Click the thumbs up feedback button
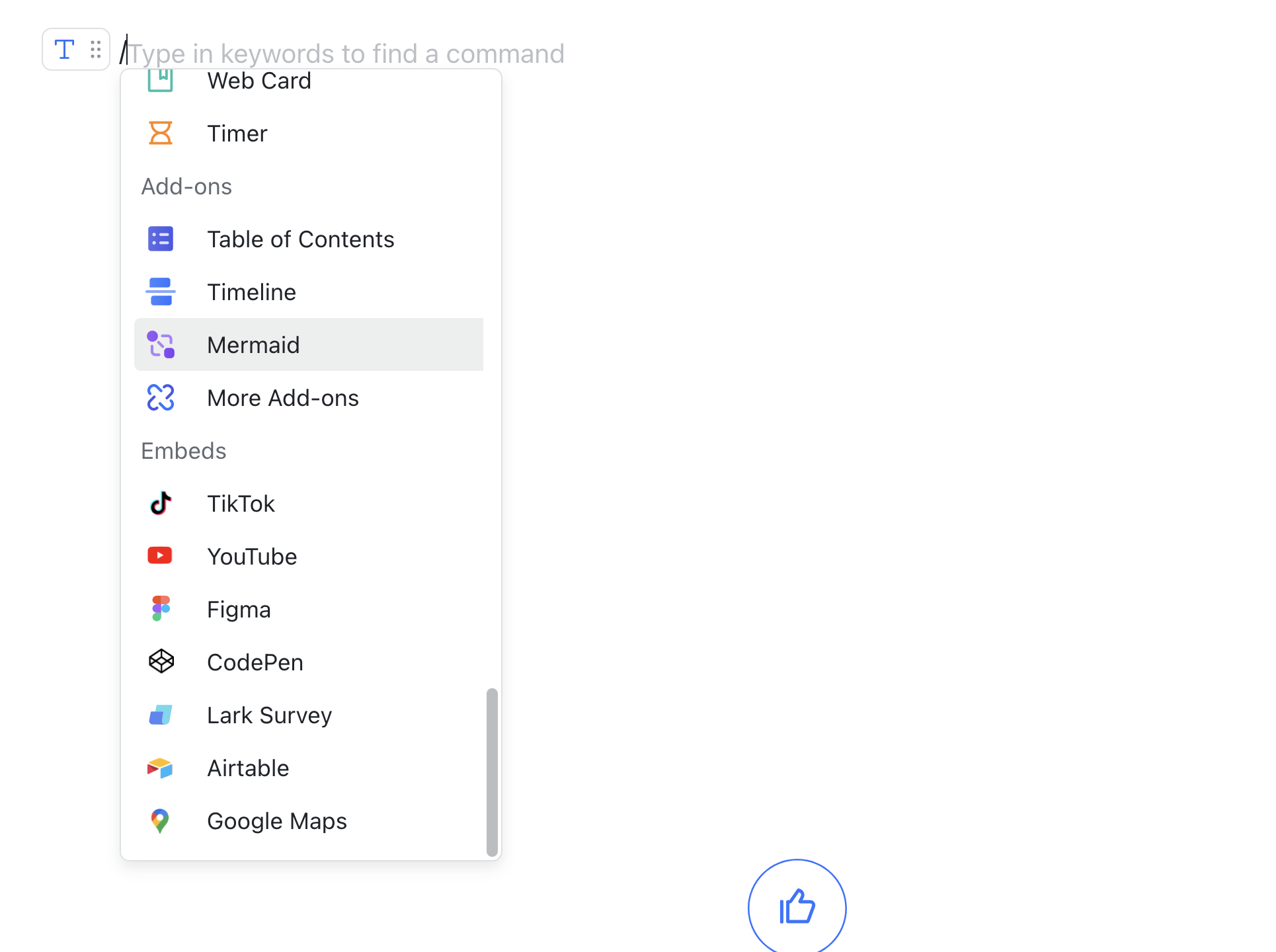The image size is (1276, 952). pos(796,906)
